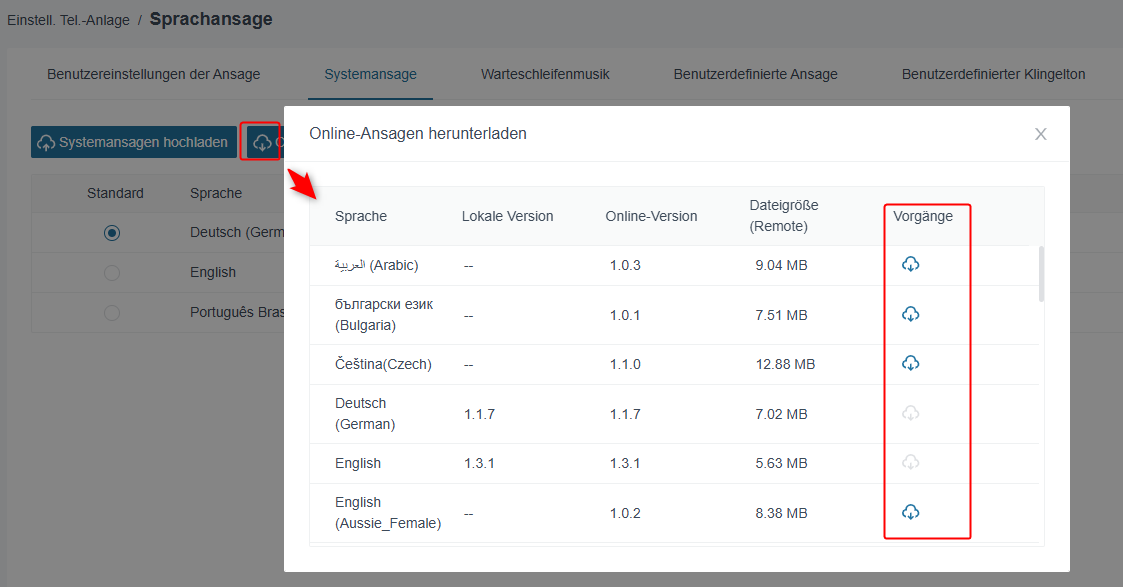Select Deutsch as standard language radio
Image resolution: width=1123 pixels, height=587 pixels.
click(112, 233)
